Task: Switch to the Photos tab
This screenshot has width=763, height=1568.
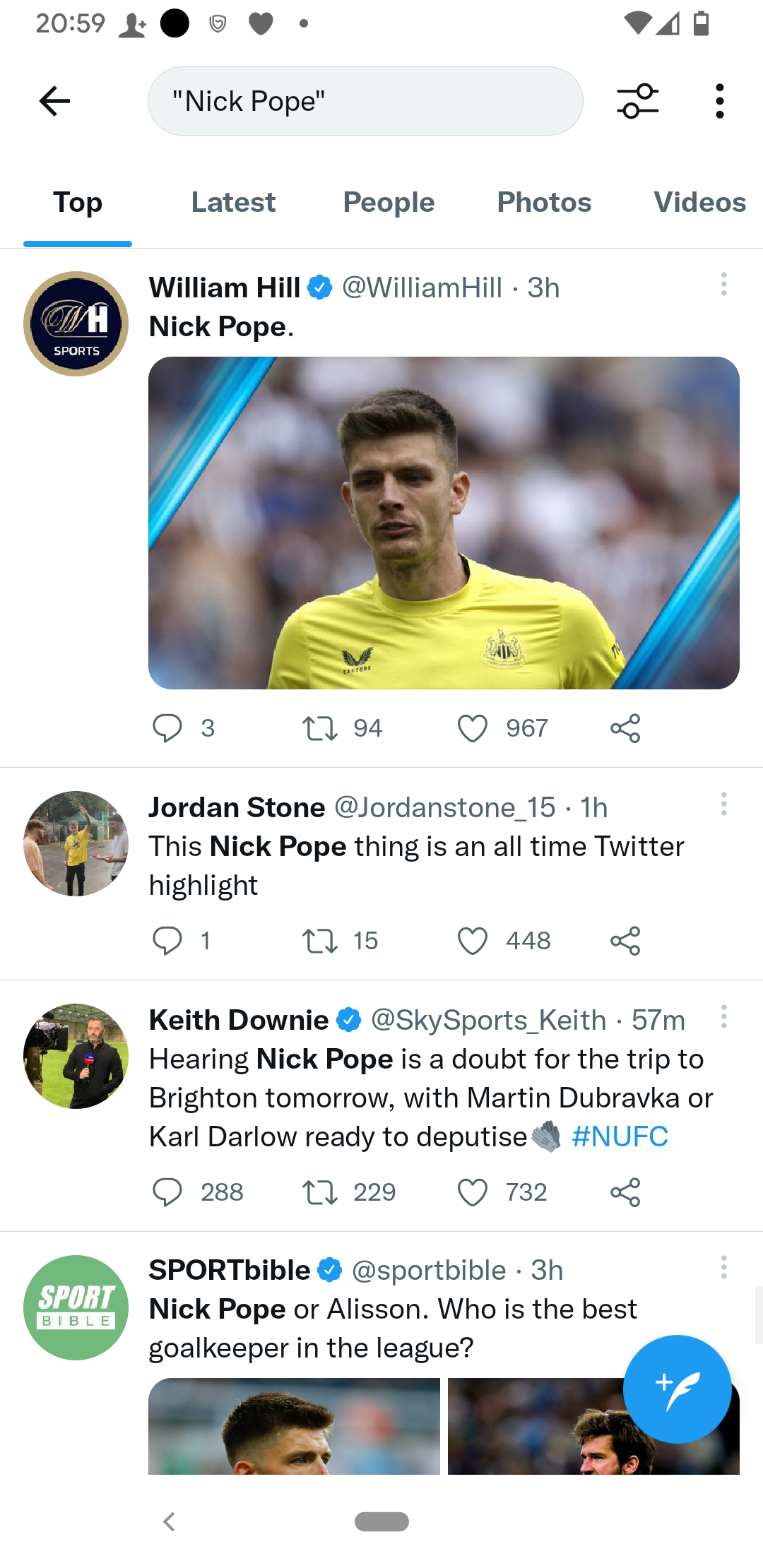Action: click(x=544, y=203)
